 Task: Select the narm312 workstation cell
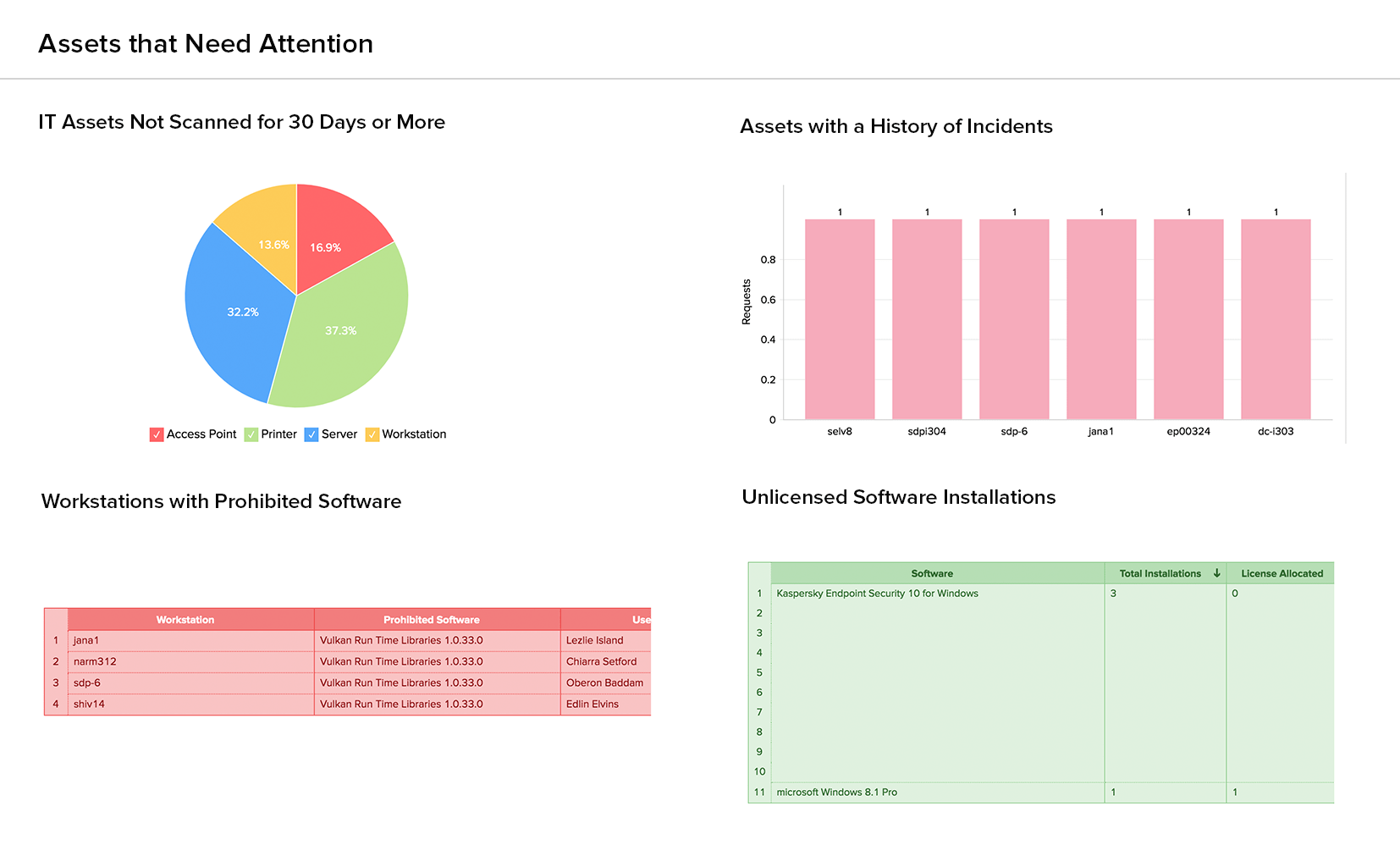pyautogui.click(x=95, y=661)
